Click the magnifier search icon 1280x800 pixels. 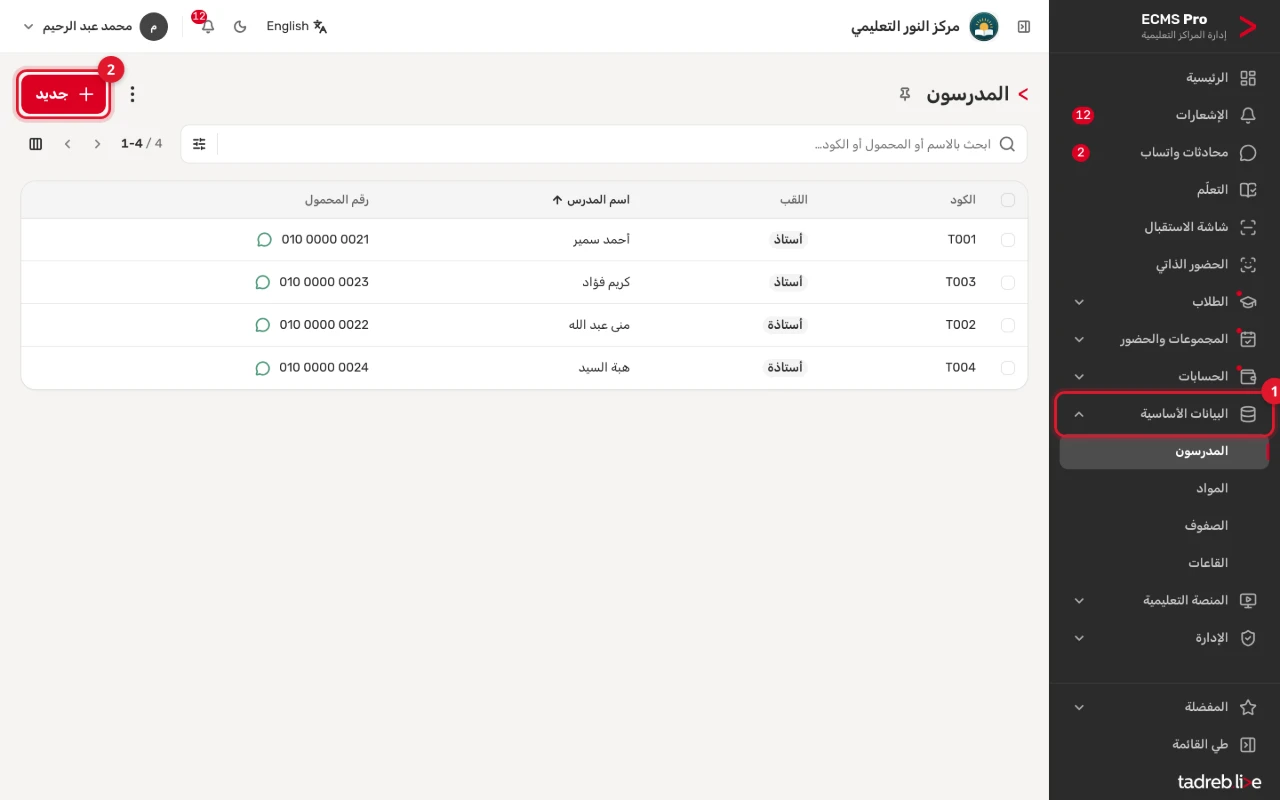point(1007,144)
